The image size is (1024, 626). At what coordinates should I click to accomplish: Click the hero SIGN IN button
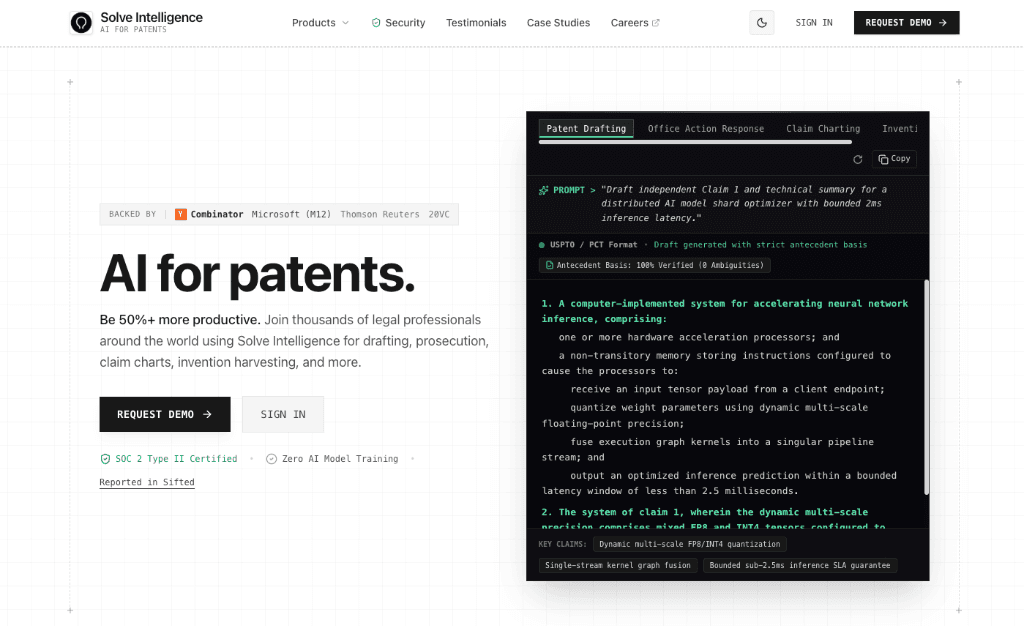click(x=283, y=415)
